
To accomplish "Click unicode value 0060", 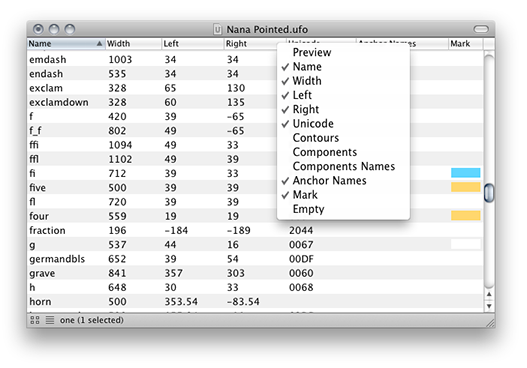I will [301, 273].
